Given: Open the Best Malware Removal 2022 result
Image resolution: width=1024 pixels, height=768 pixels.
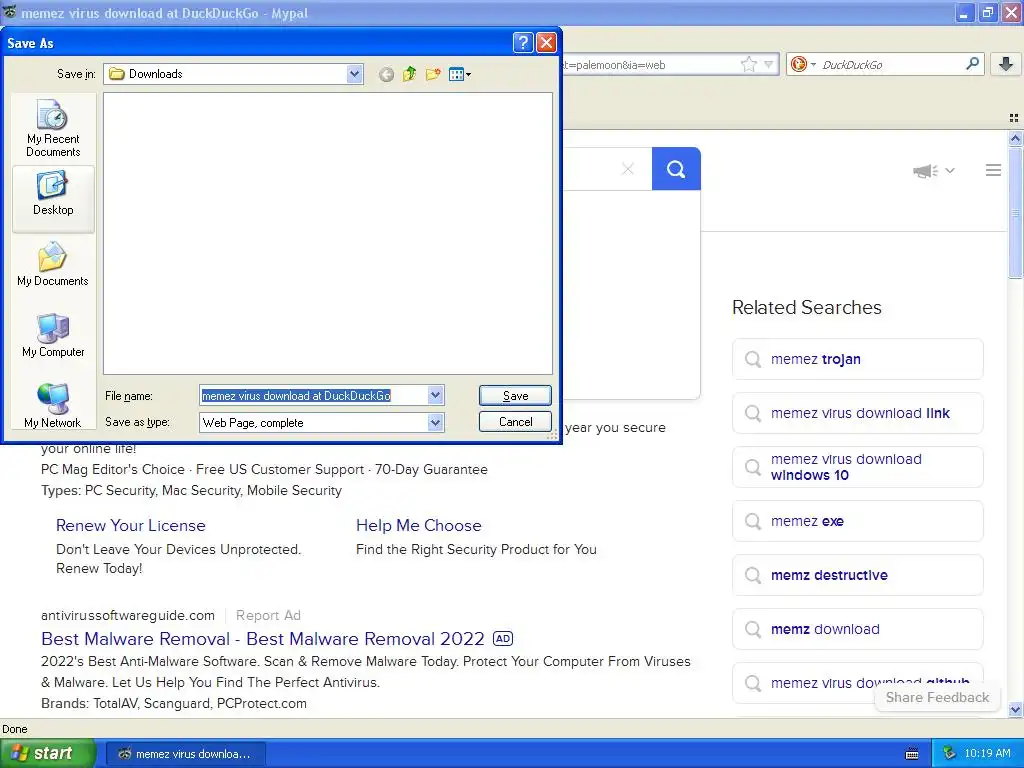Looking at the screenshot, I should [263, 639].
